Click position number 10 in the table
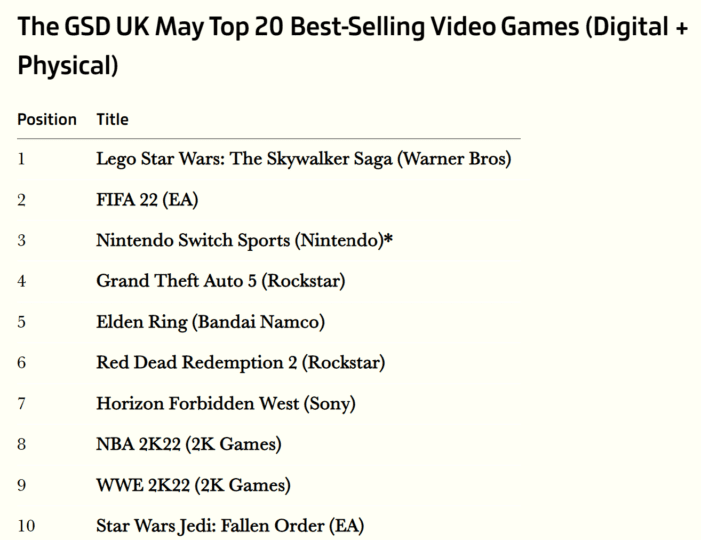The height and width of the screenshot is (540, 701). pos(26,526)
